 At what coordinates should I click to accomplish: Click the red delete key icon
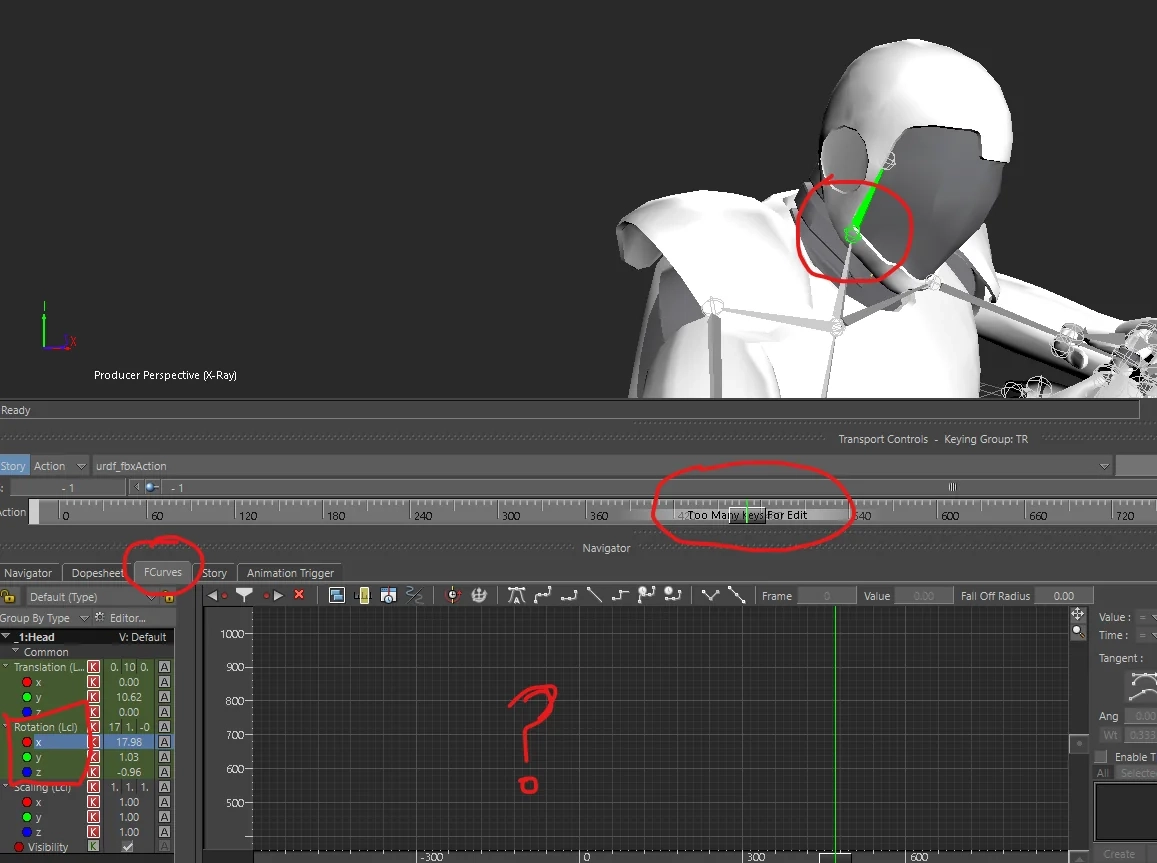click(298, 595)
